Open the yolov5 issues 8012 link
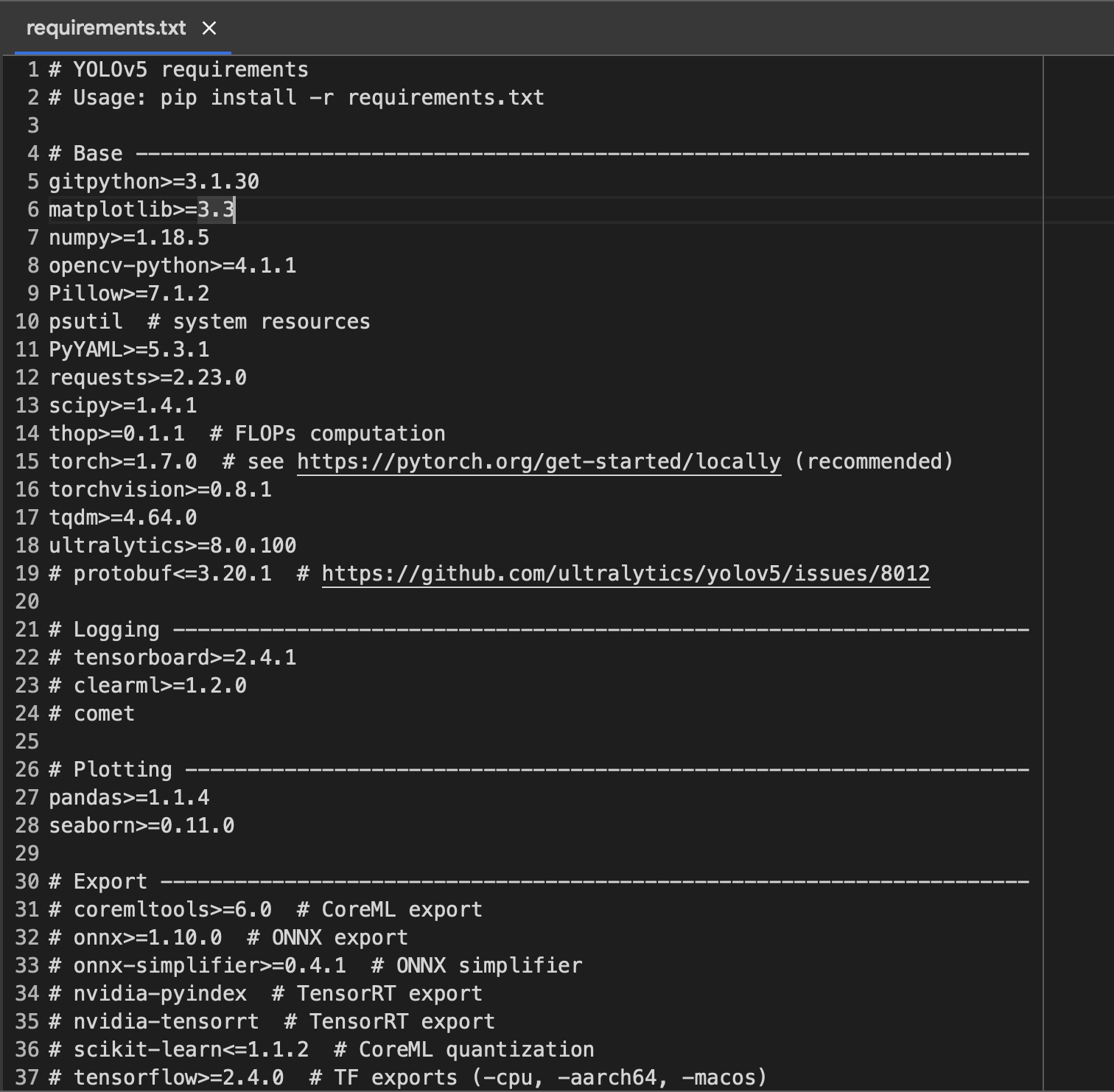 click(x=626, y=573)
